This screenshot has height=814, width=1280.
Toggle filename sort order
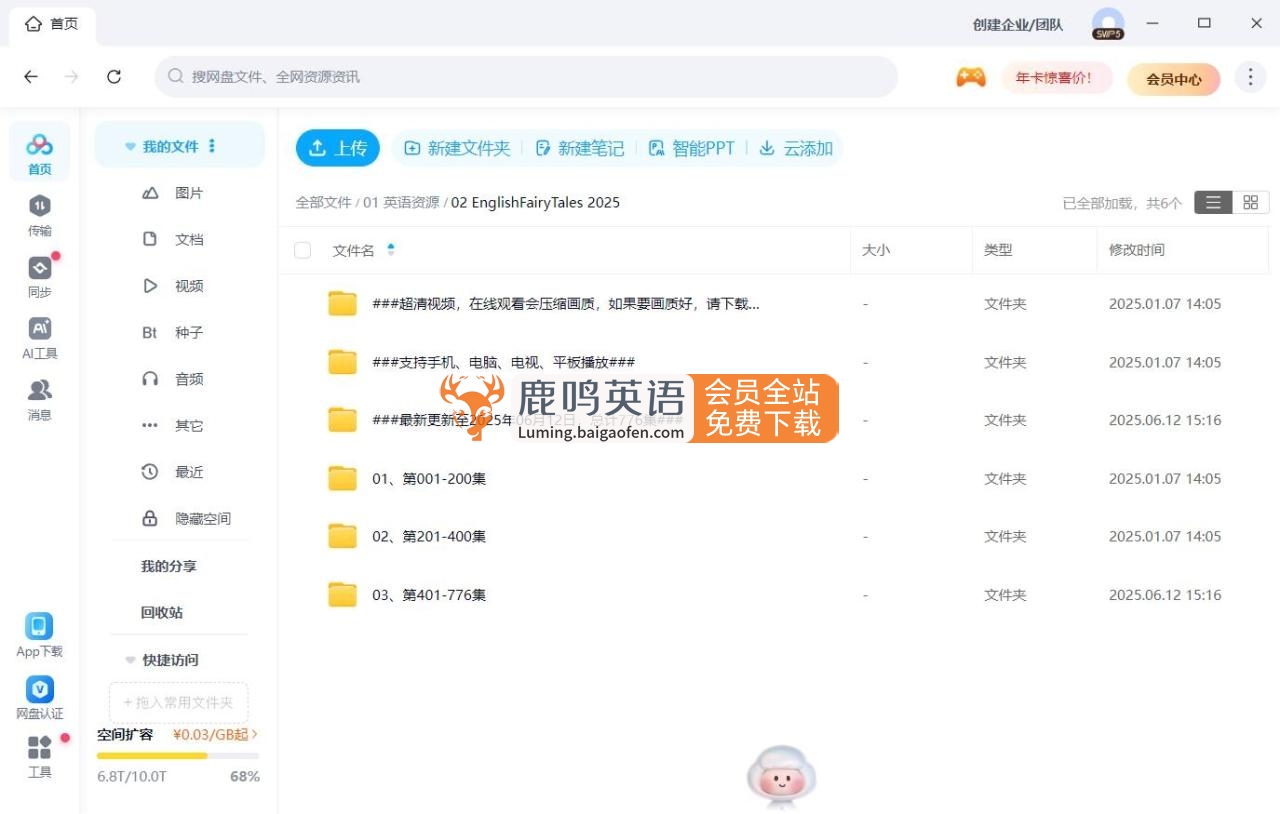tap(390, 250)
